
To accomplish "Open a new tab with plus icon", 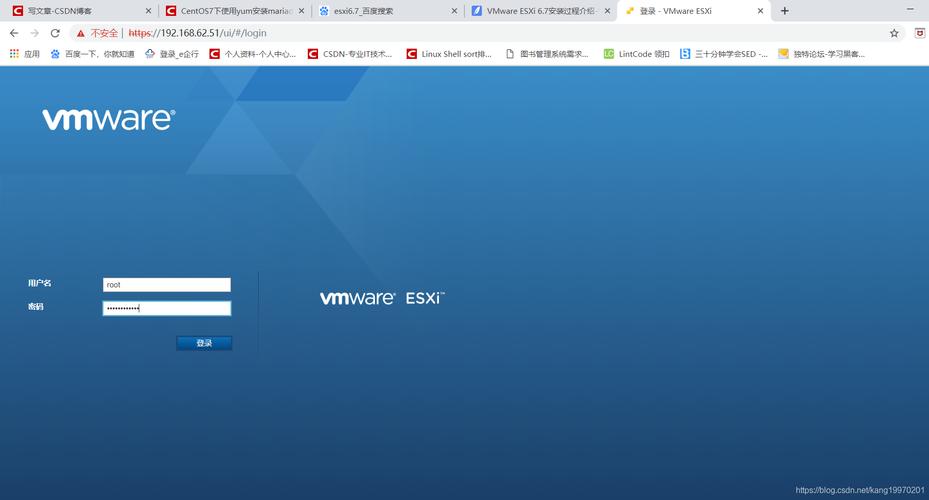I will point(784,11).
